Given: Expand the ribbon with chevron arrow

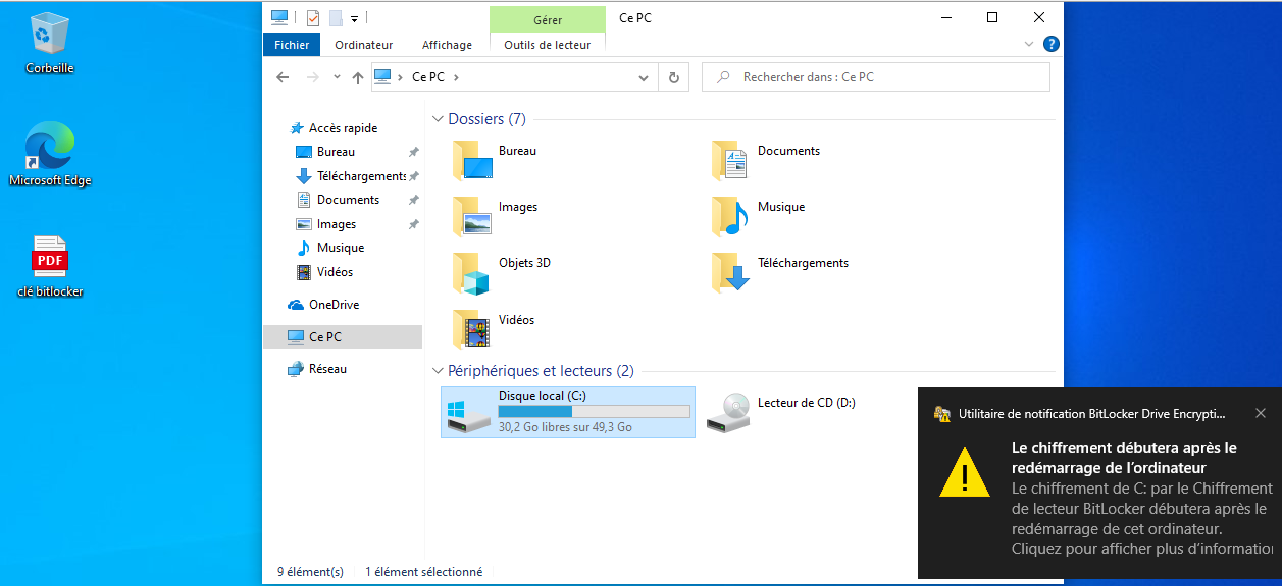Looking at the screenshot, I should point(1030,45).
